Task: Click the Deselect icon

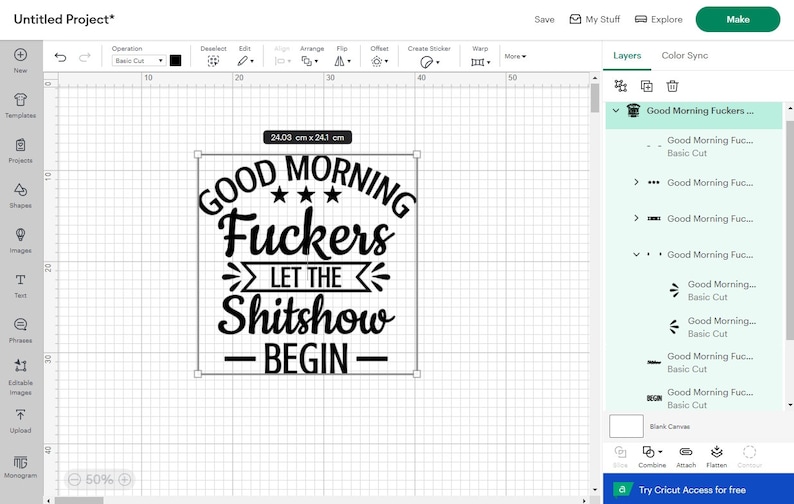Action: coord(213,61)
